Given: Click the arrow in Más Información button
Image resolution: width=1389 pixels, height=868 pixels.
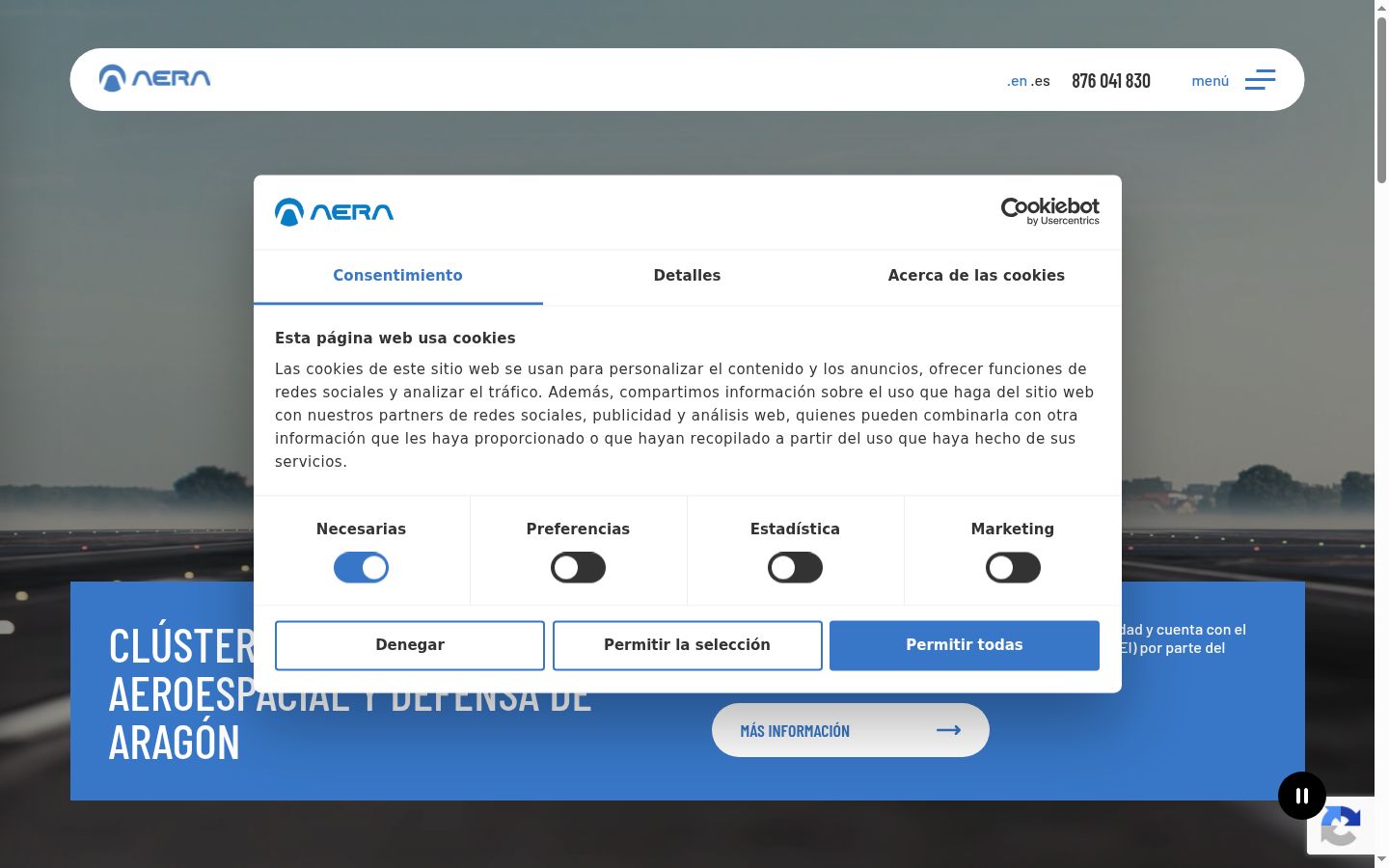Looking at the screenshot, I should pyautogui.click(x=948, y=730).
